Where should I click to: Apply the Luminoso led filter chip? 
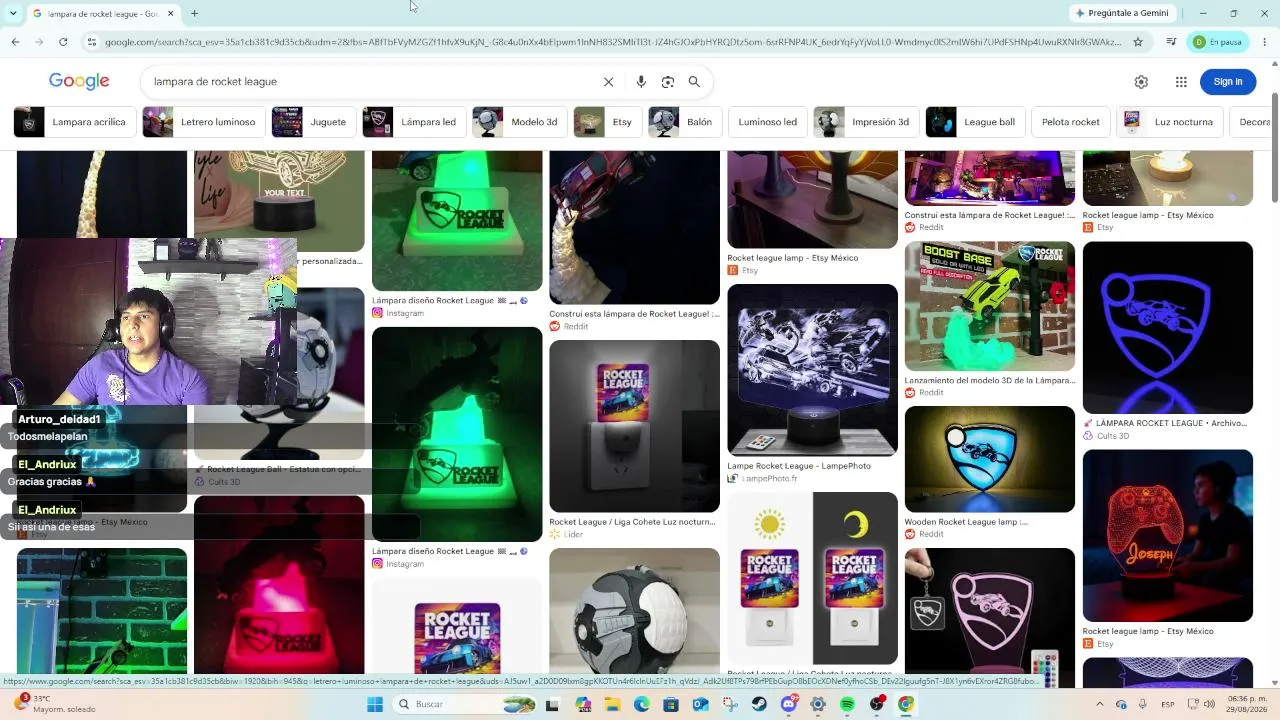768,122
